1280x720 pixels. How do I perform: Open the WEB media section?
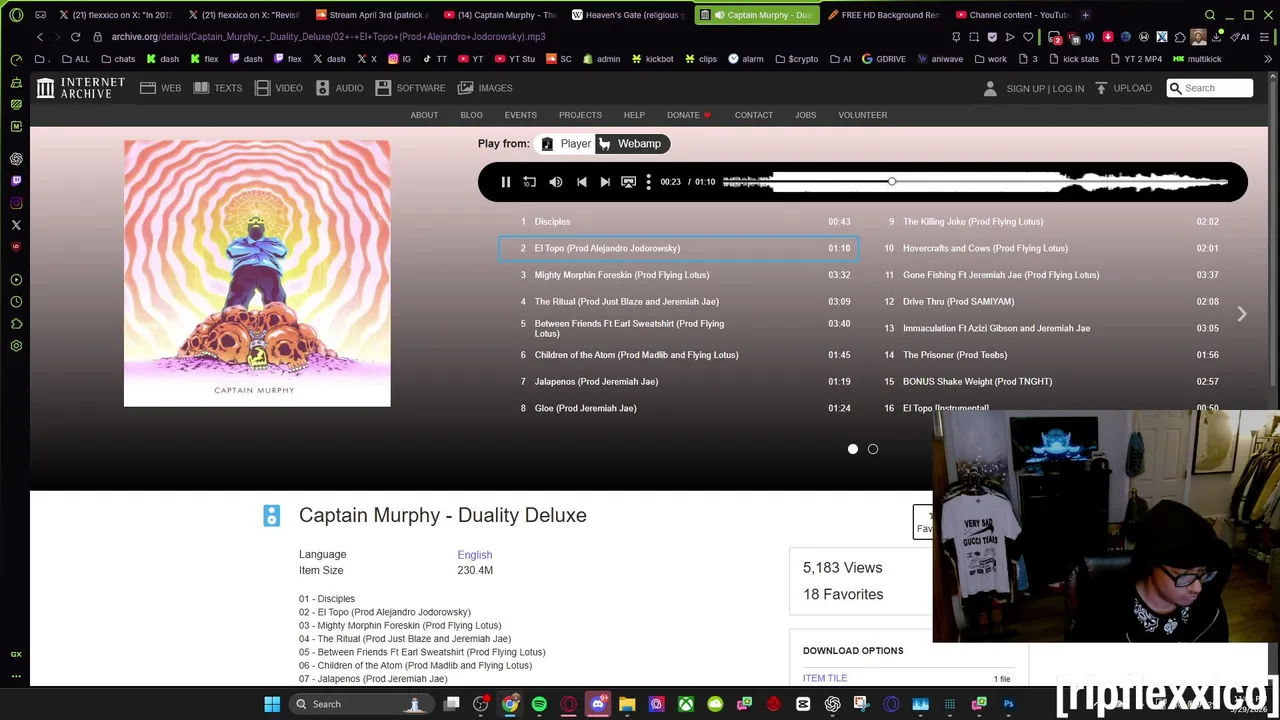tap(161, 88)
